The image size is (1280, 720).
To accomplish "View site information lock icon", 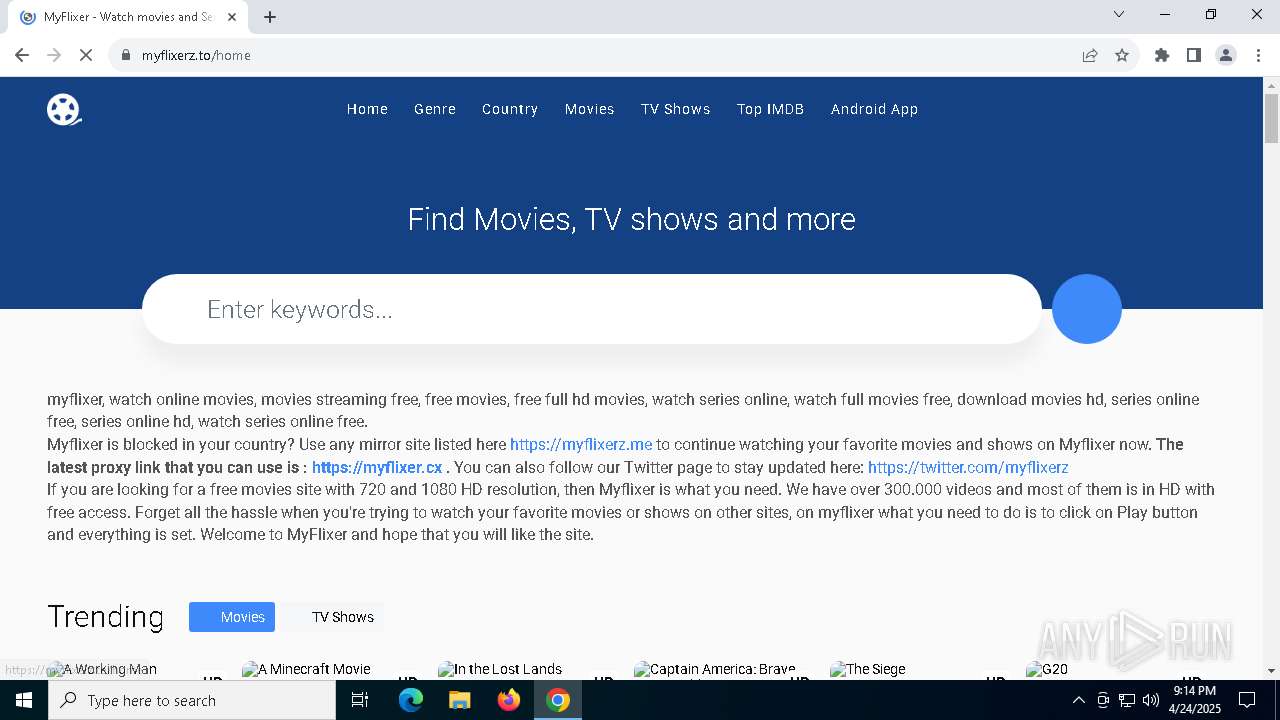I will pos(126,55).
